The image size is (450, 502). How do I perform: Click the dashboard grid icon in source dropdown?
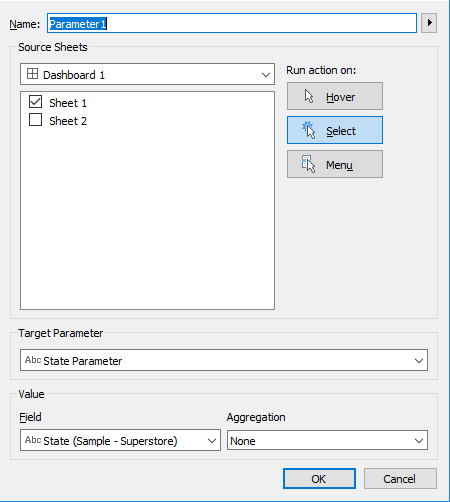[32, 74]
